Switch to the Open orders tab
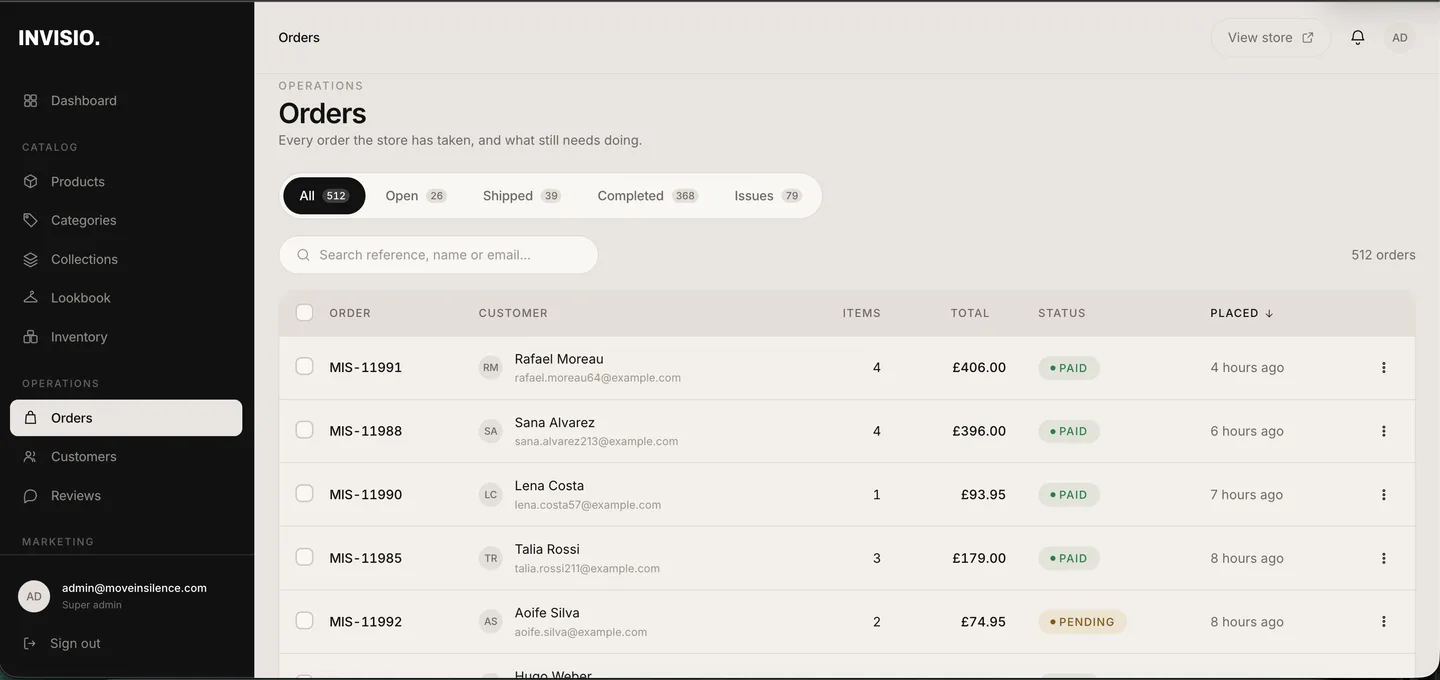Screen dimensions: 1440x680 click(x=416, y=196)
